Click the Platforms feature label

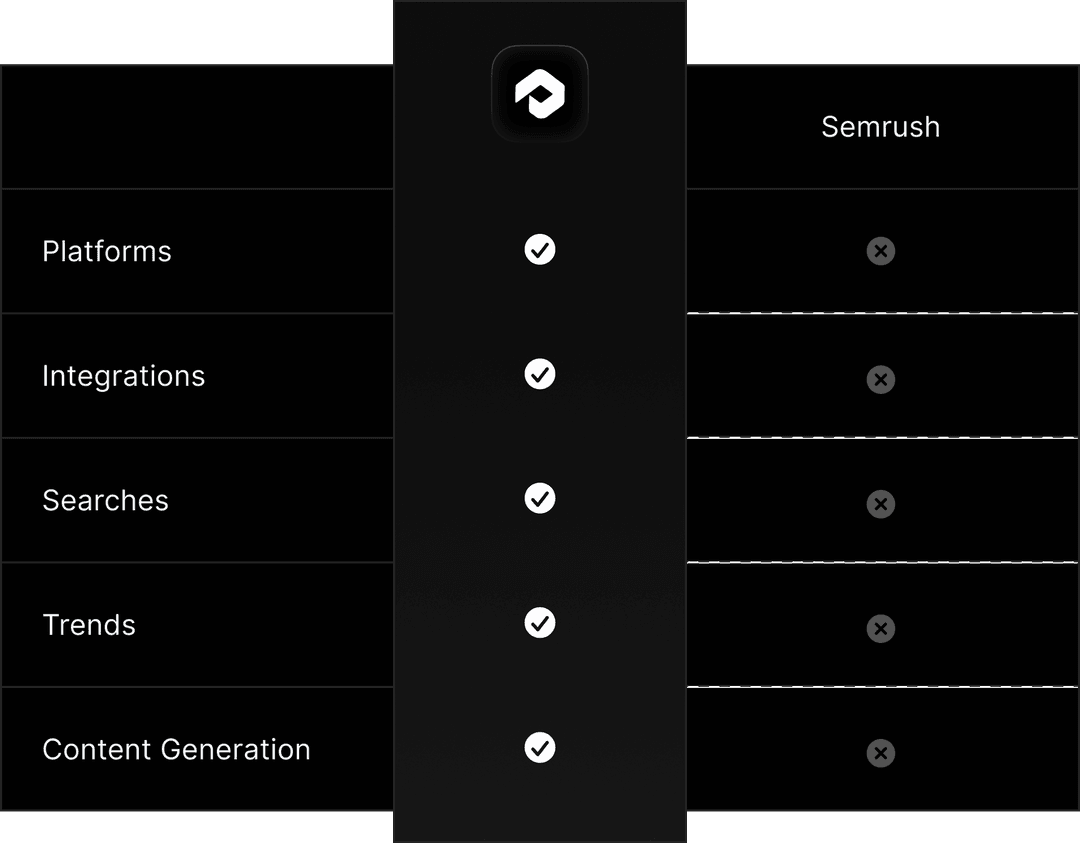click(107, 251)
